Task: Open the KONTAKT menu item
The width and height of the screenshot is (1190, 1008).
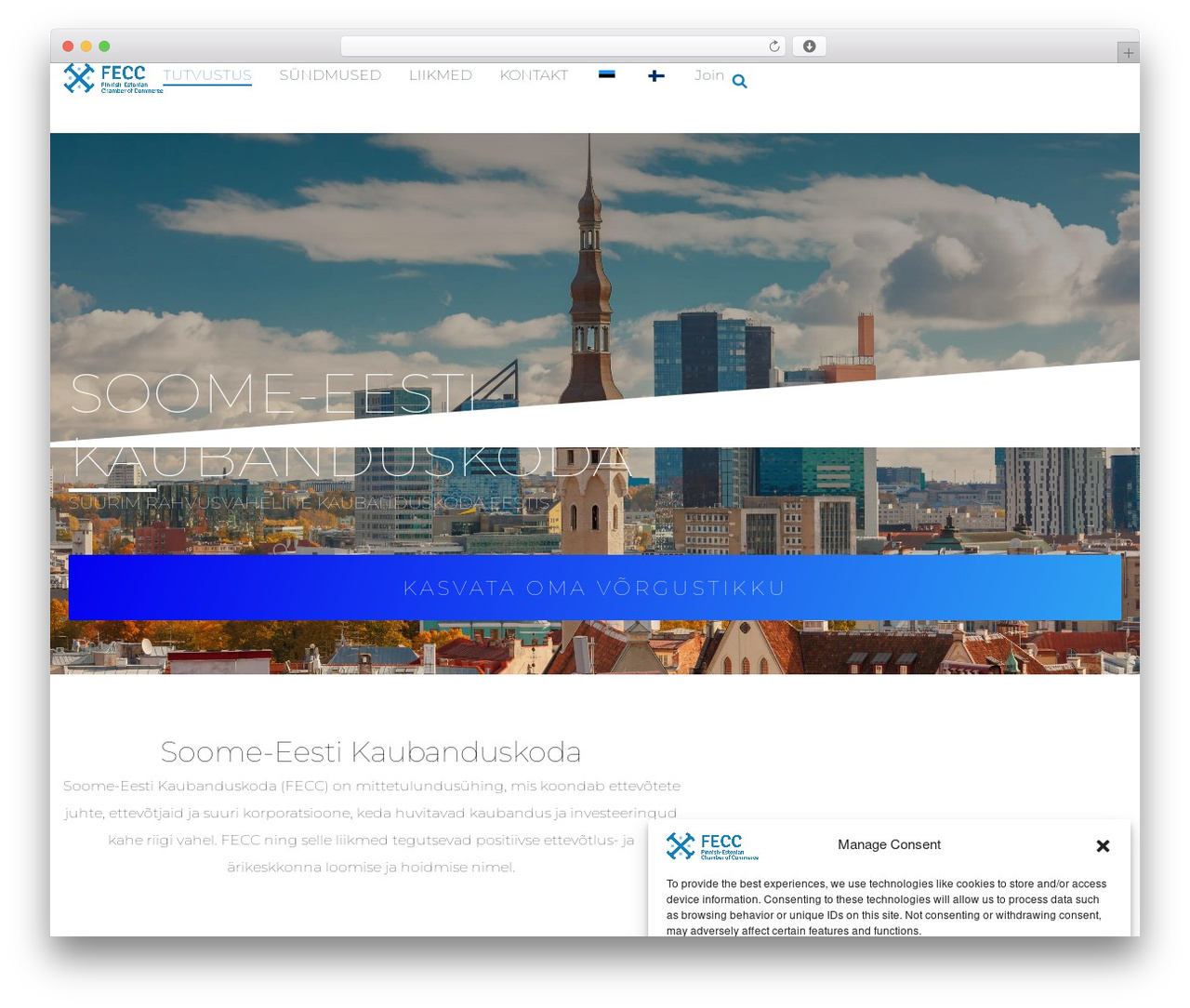Action: (x=534, y=75)
